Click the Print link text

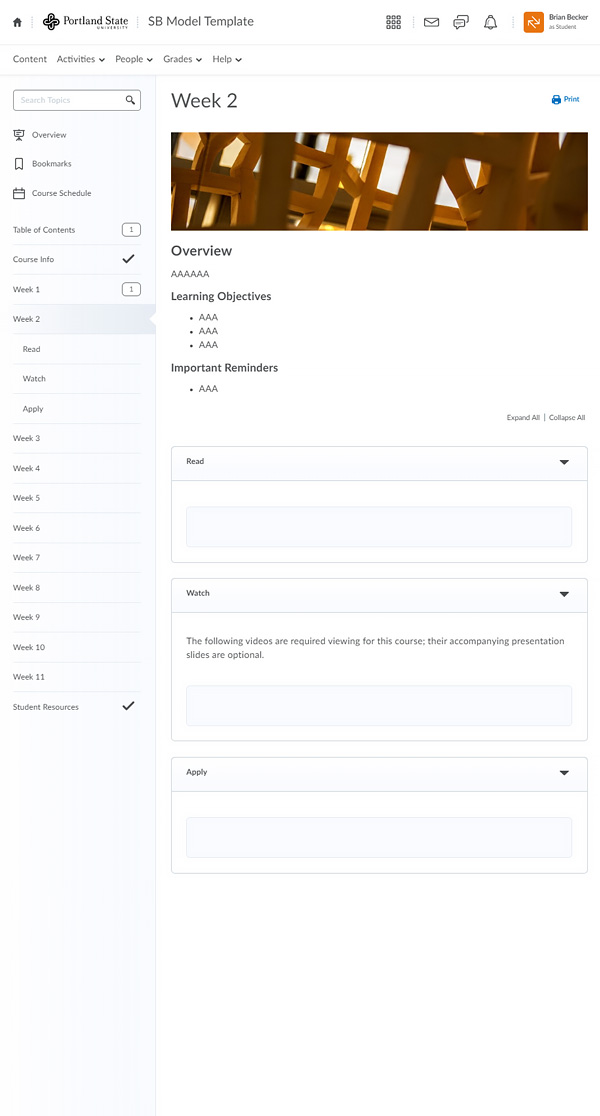coord(572,100)
